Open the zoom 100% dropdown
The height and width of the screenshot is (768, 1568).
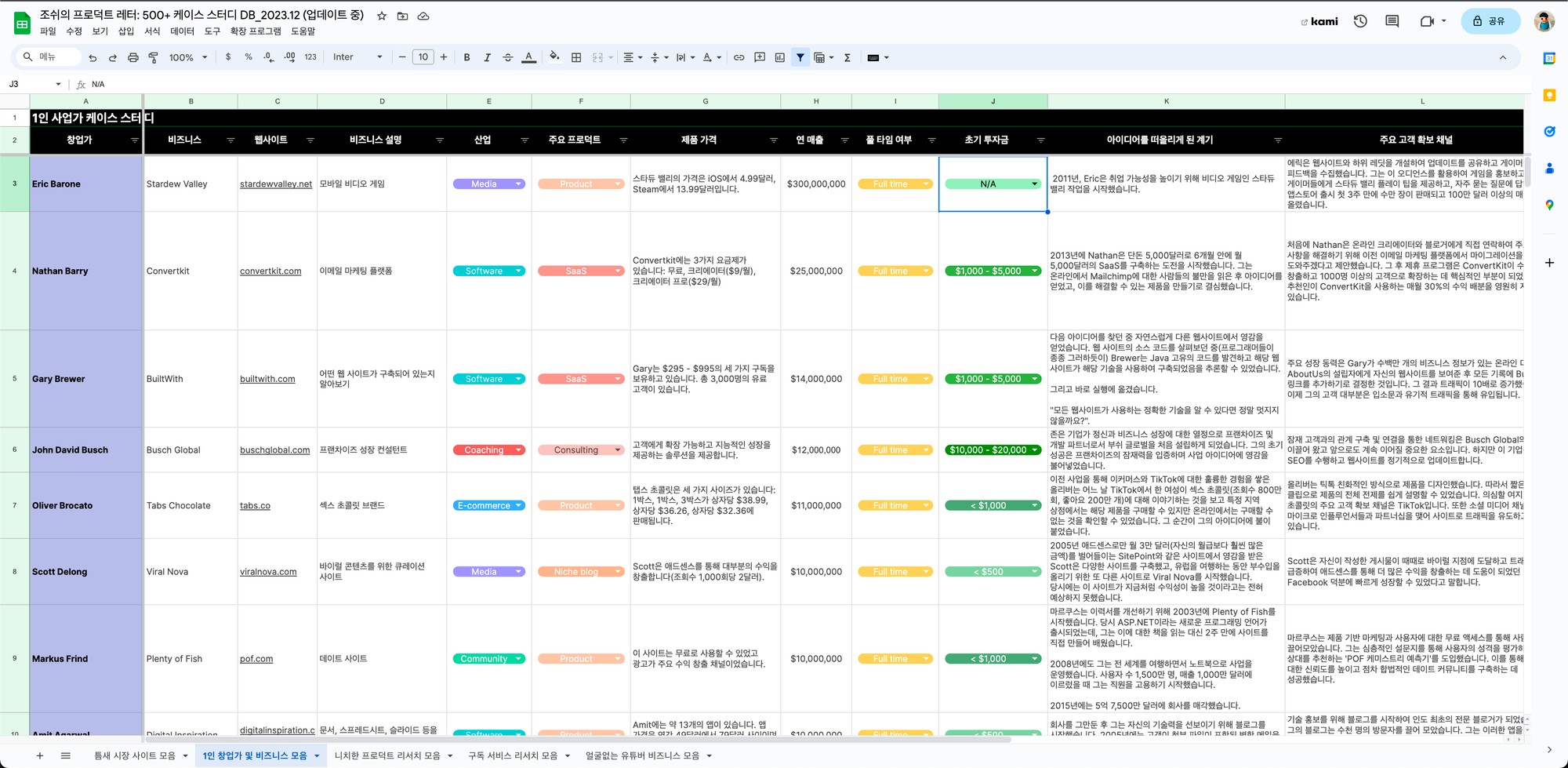(x=188, y=57)
